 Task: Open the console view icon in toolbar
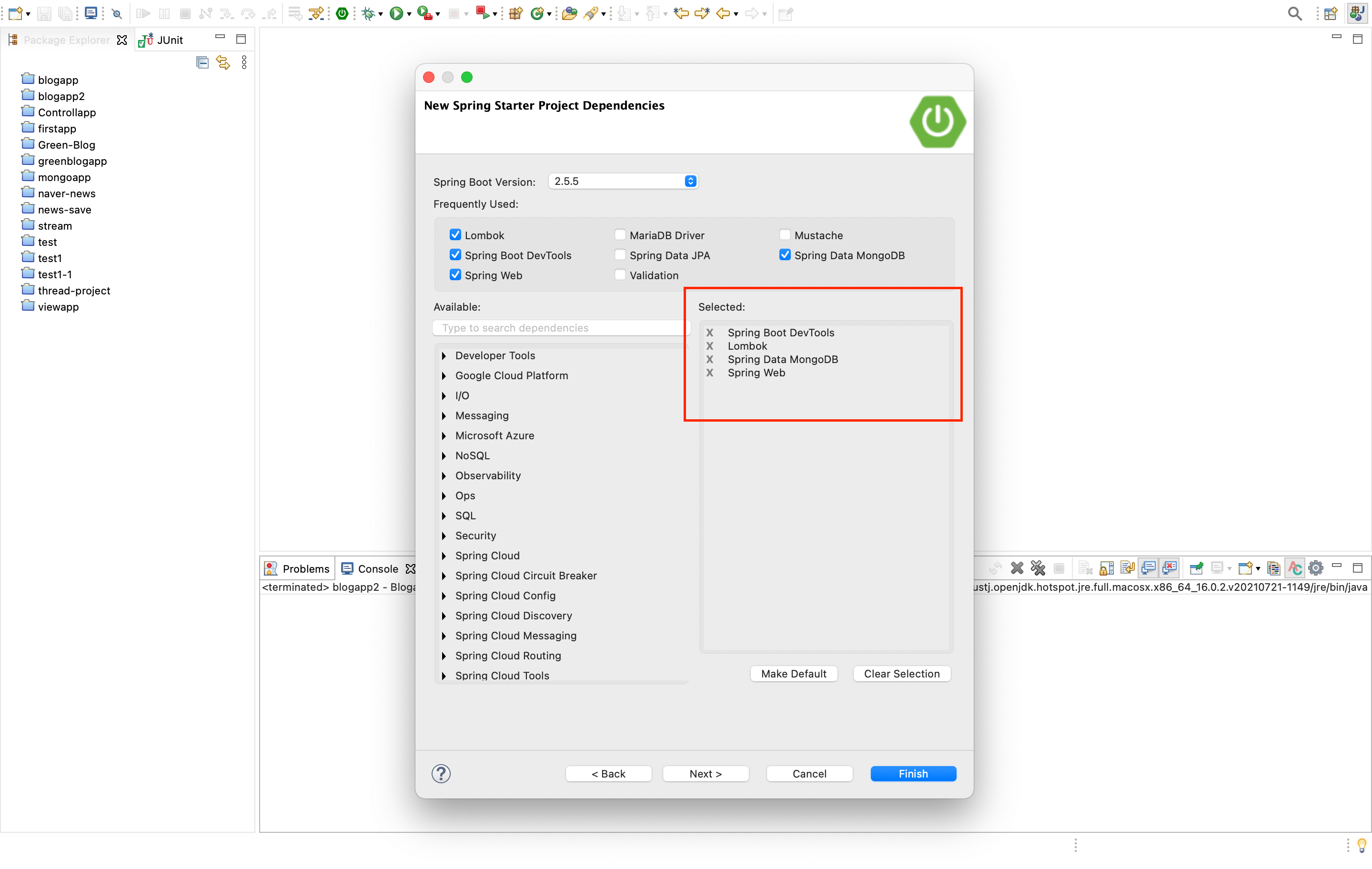(x=91, y=13)
